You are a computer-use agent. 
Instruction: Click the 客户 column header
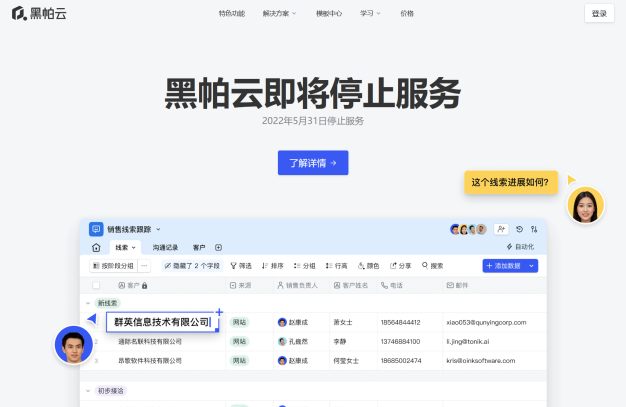pyautogui.click(x=133, y=285)
